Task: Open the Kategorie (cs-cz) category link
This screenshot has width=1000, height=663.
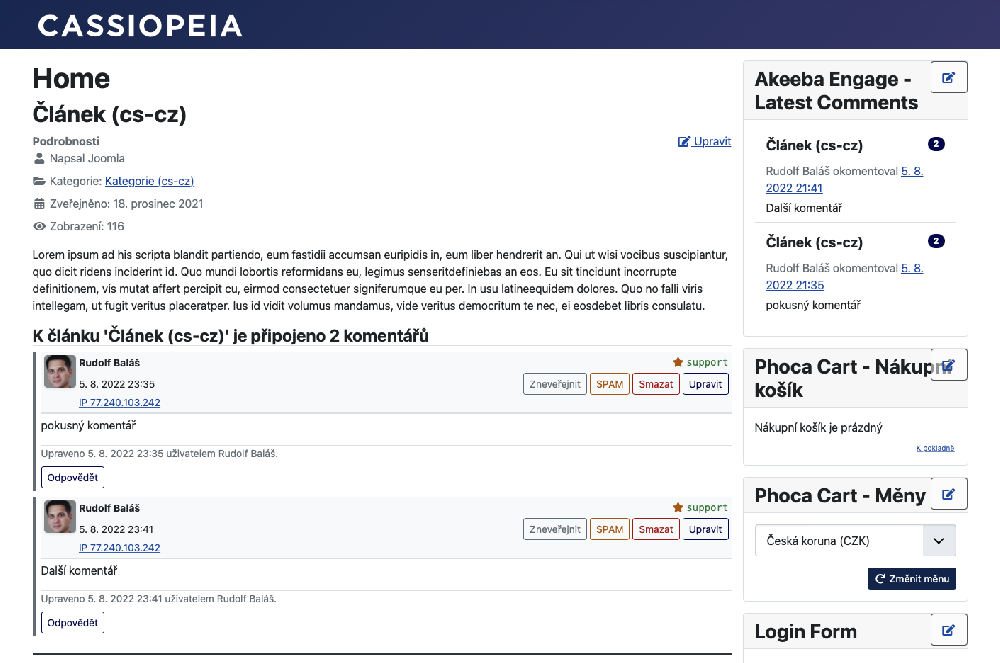Action: [x=149, y=181]
